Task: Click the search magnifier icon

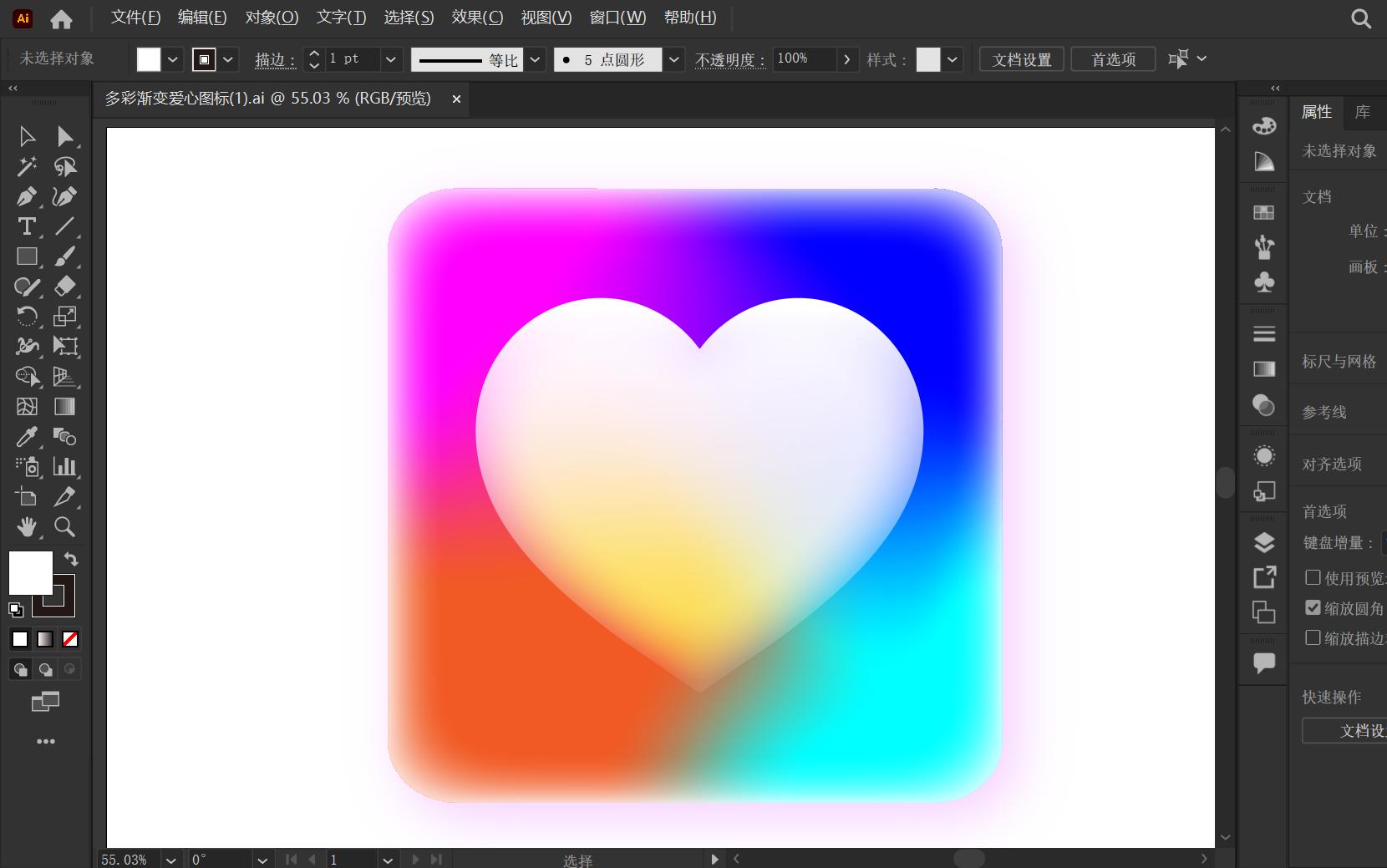Action: tap(1361, 18)
